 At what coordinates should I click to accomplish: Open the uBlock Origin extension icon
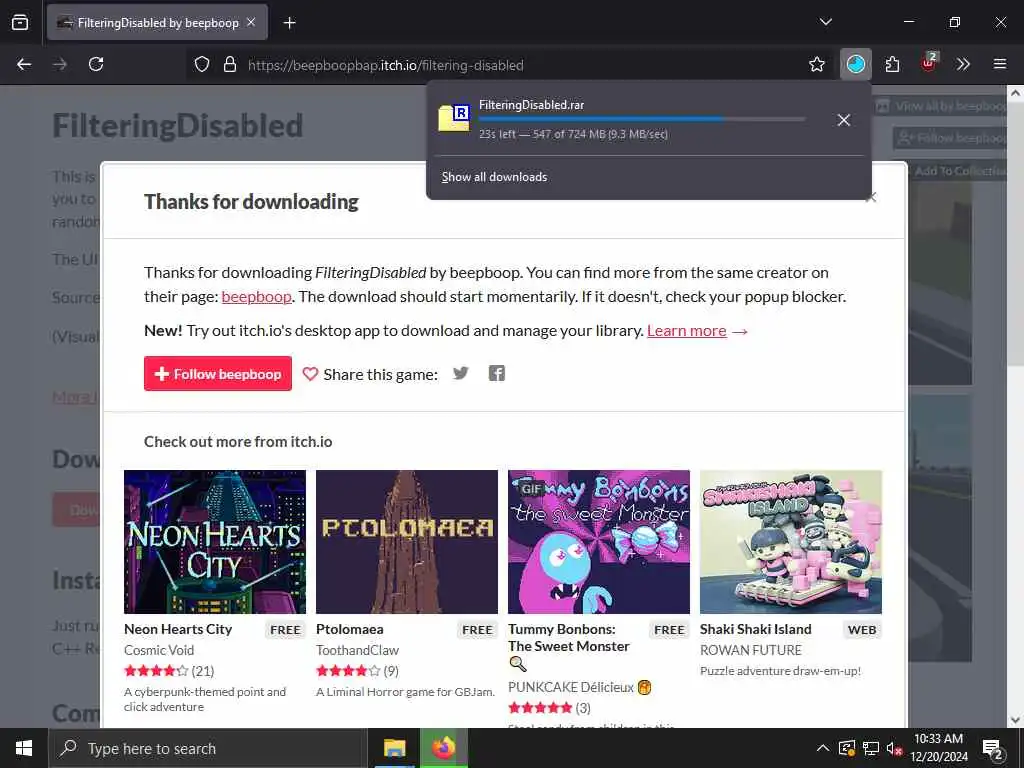coord(929,63)
